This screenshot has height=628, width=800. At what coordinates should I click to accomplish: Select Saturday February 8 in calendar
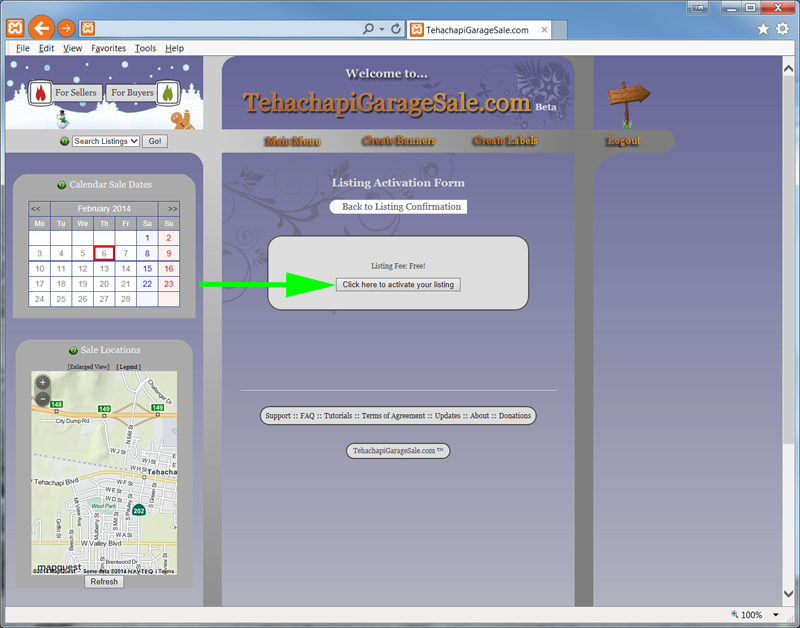[147, 253]
